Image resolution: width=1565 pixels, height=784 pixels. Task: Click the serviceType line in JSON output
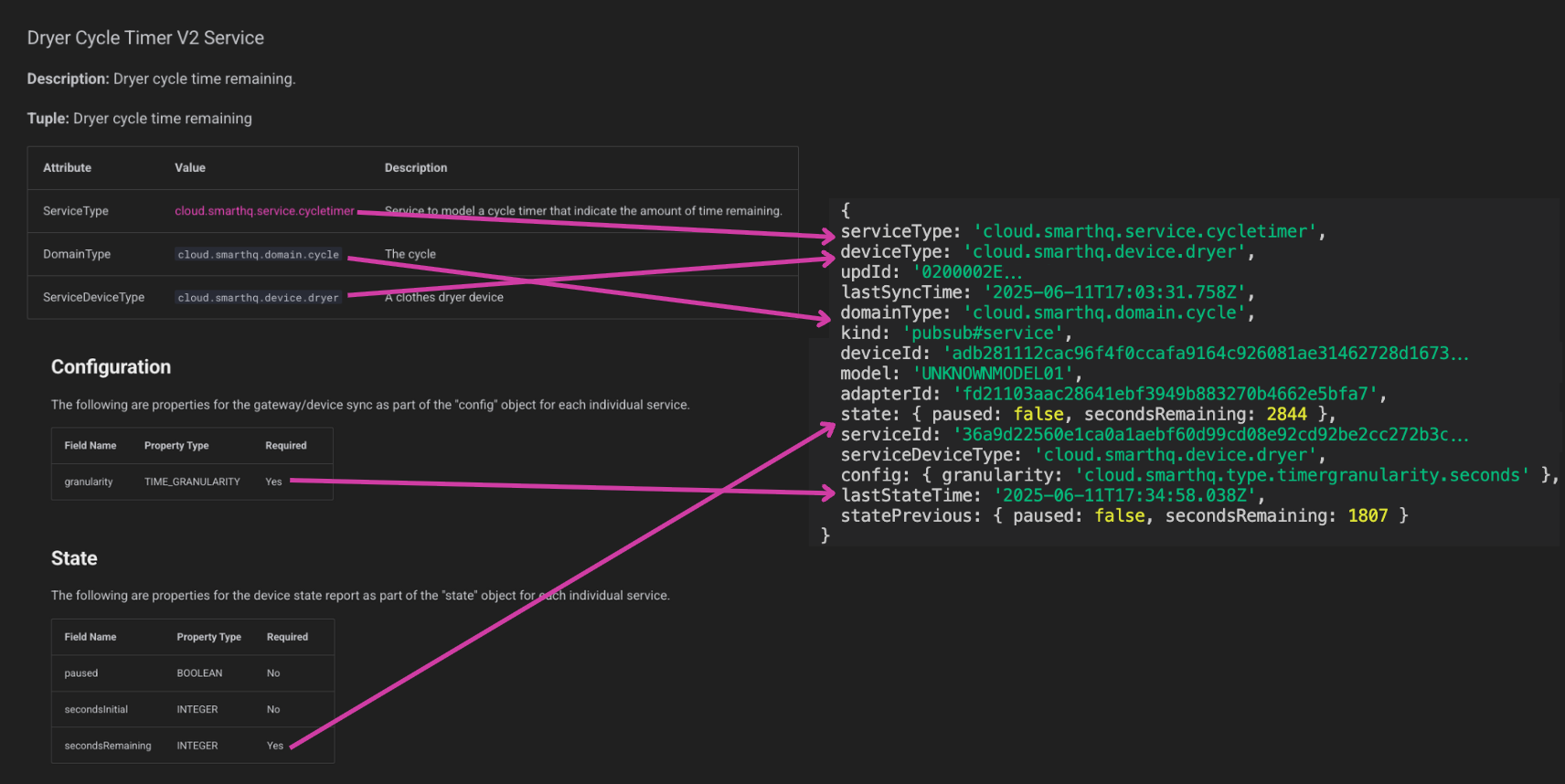click(1083, 232)
